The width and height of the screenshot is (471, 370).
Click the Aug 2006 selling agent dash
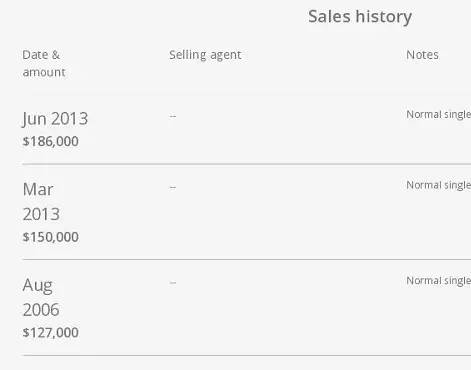pos(173,283)
